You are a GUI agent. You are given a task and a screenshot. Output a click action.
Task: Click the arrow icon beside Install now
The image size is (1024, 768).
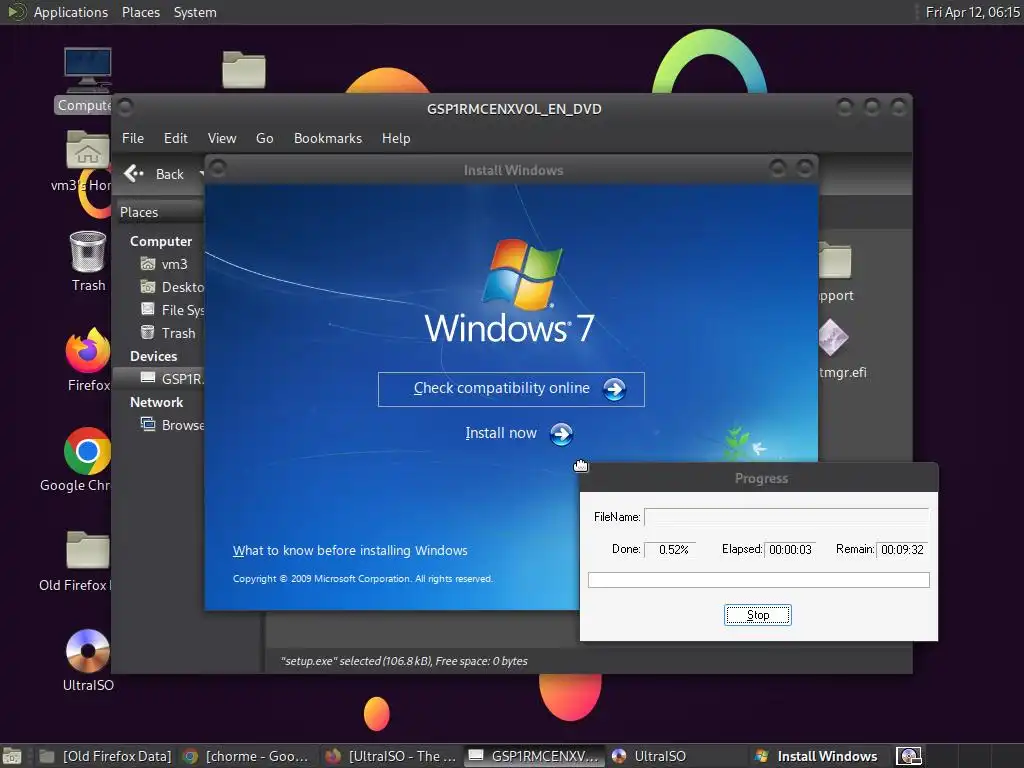[x=561, y=434]
